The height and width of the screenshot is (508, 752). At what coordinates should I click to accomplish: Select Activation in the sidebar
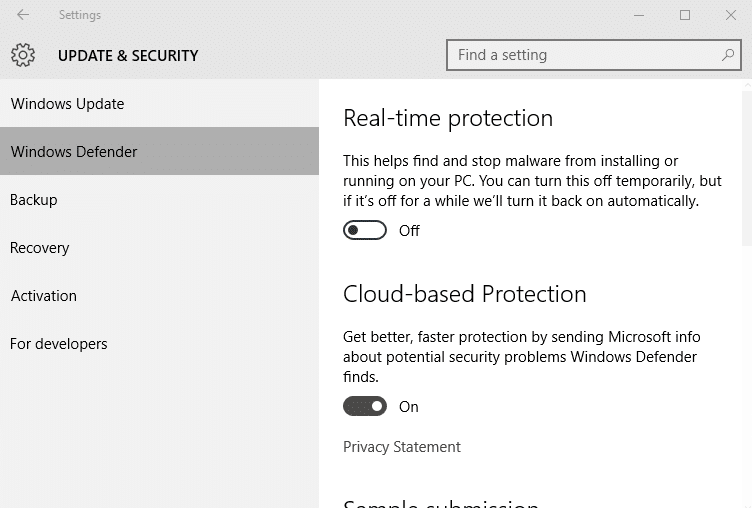[x=44, y=296]
